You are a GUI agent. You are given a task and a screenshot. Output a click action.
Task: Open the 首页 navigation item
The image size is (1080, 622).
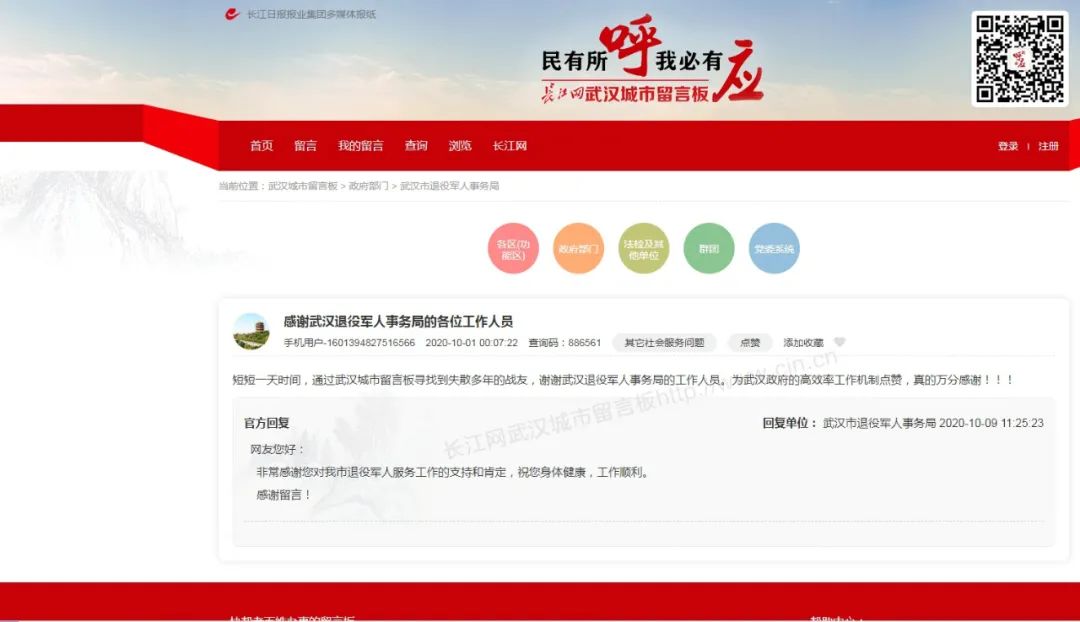click(x=261, y=146)
